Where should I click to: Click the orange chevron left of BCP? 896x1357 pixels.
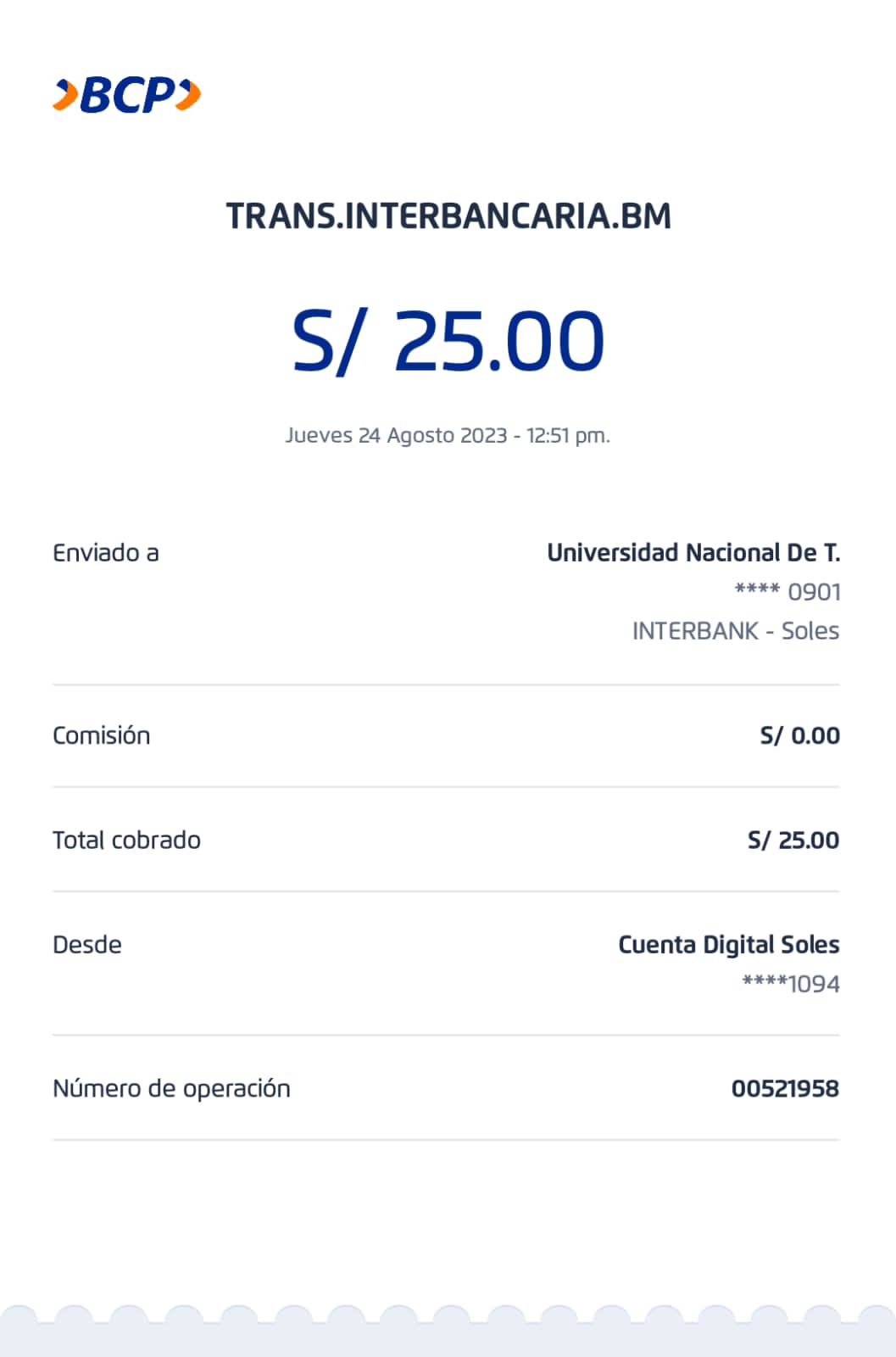(65, 94)
